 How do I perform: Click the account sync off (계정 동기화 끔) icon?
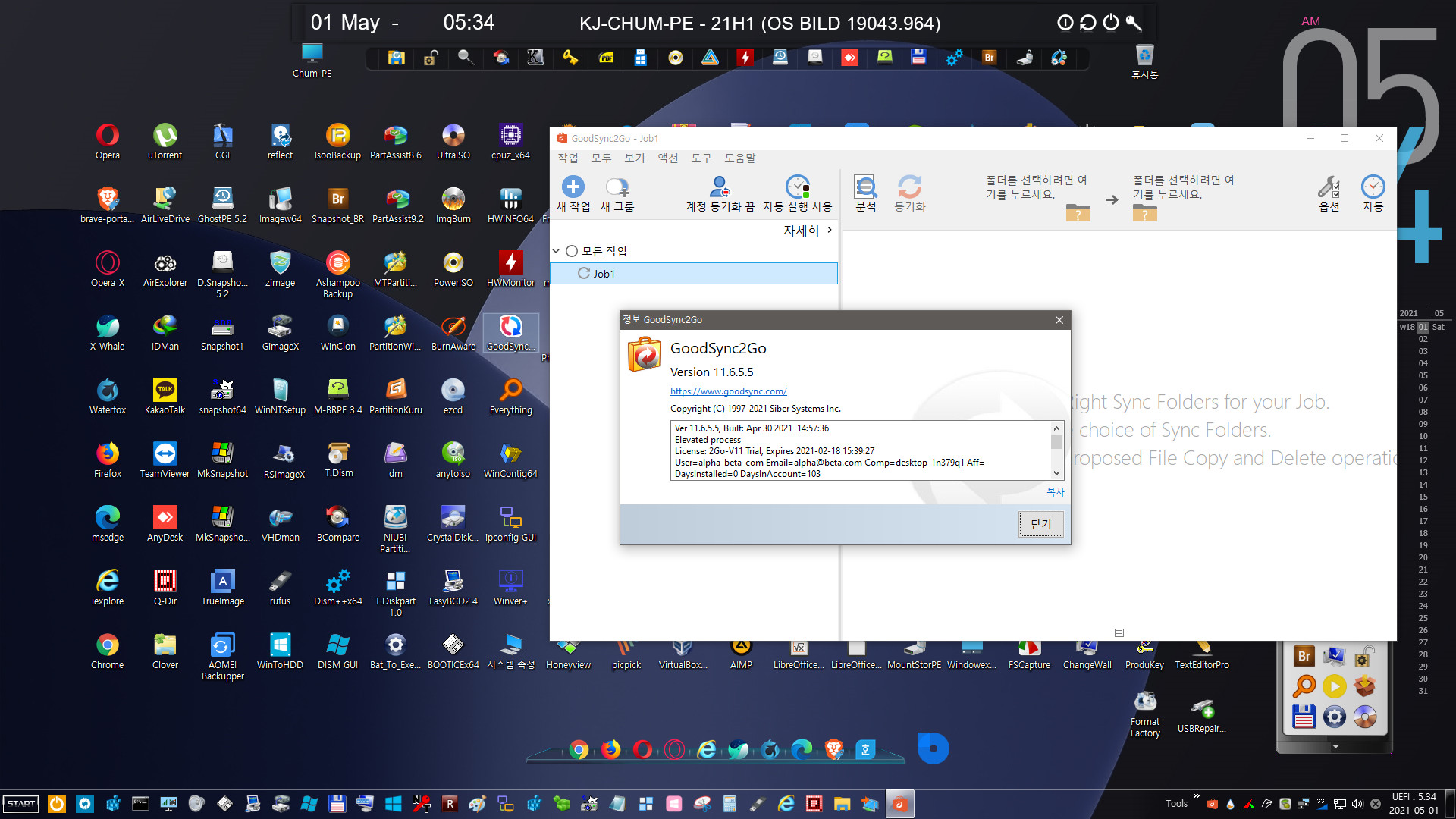click(720, 187)
